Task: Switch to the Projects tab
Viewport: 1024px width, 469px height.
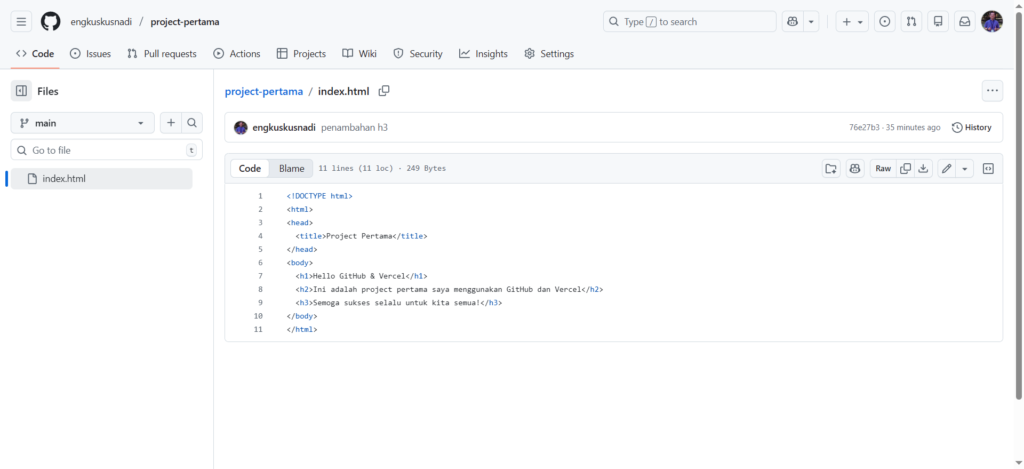Action: tap(301, 54)
